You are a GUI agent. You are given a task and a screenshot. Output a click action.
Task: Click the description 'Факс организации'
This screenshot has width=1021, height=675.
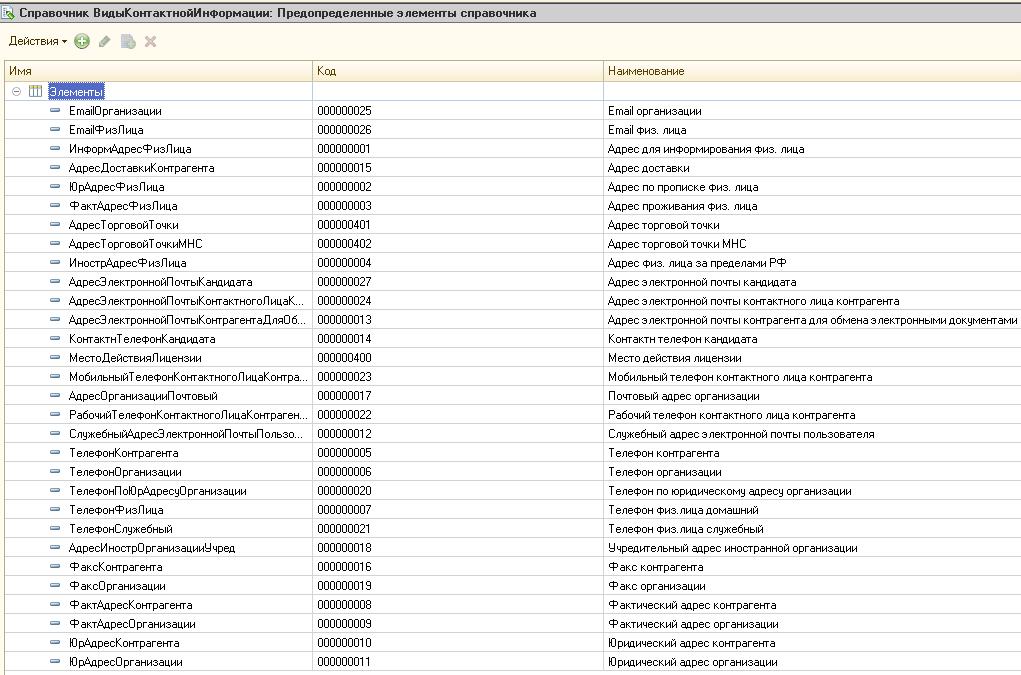point(656,586)
